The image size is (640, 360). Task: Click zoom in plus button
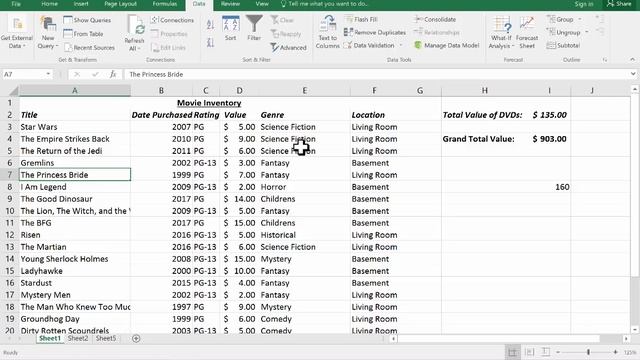(615, 352)
